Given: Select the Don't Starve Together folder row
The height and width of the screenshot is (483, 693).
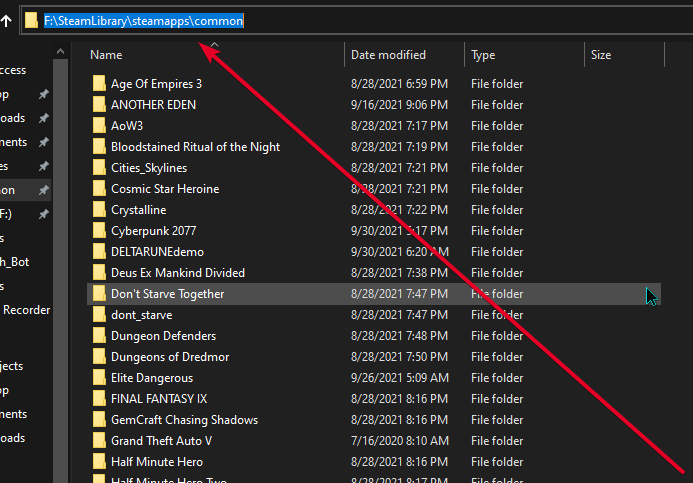Looking at the screenshot, I should [374, 294].
